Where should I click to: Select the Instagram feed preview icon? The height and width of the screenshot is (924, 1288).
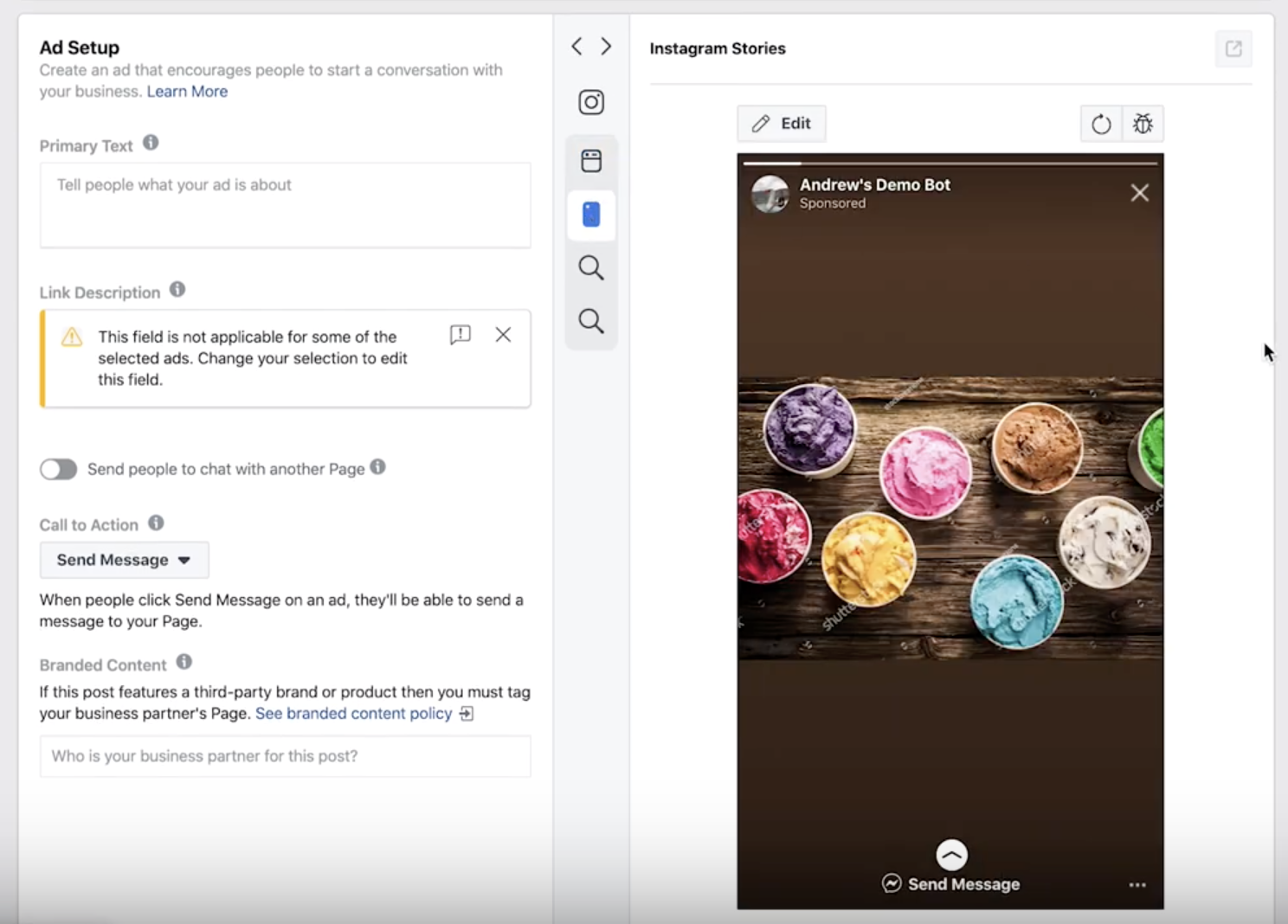(x=591, y=103)
